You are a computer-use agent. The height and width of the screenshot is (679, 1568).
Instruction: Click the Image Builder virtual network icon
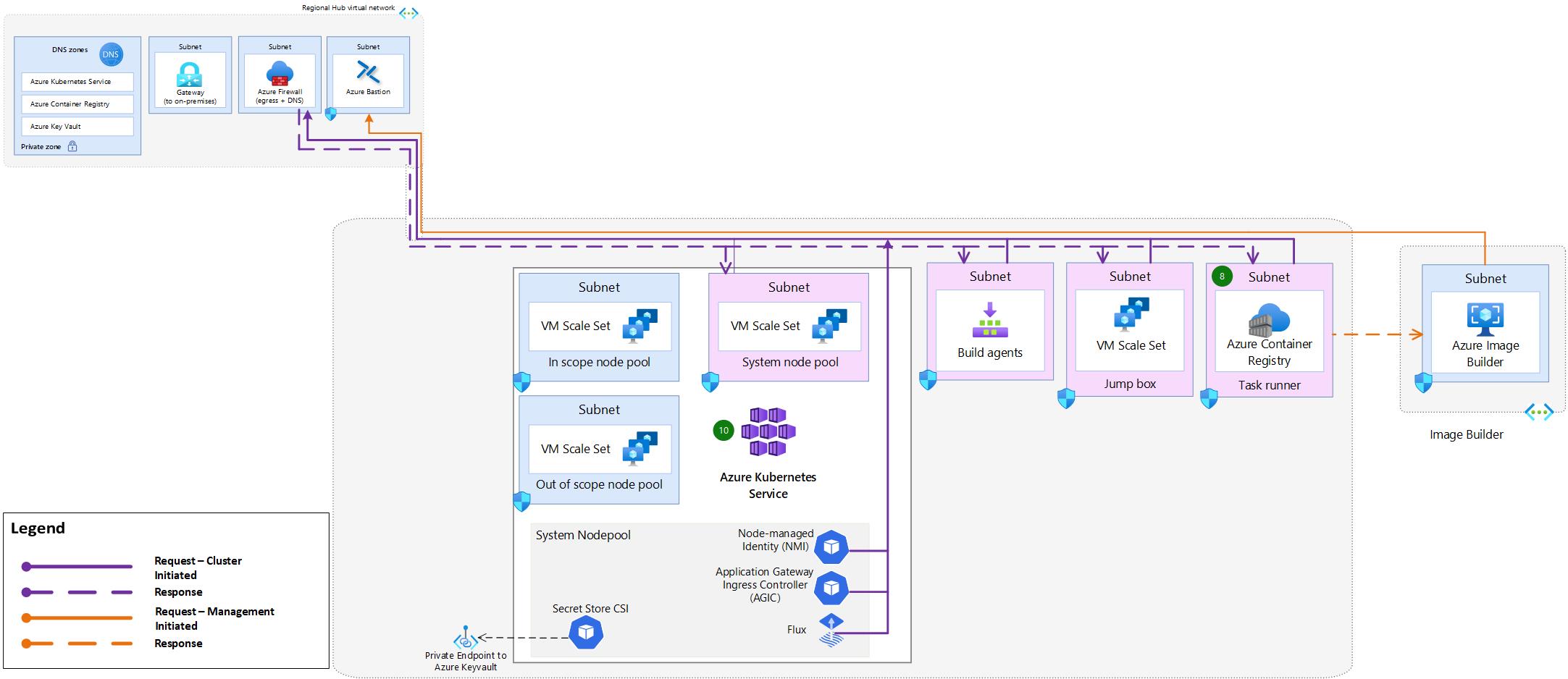[1539, 413]
